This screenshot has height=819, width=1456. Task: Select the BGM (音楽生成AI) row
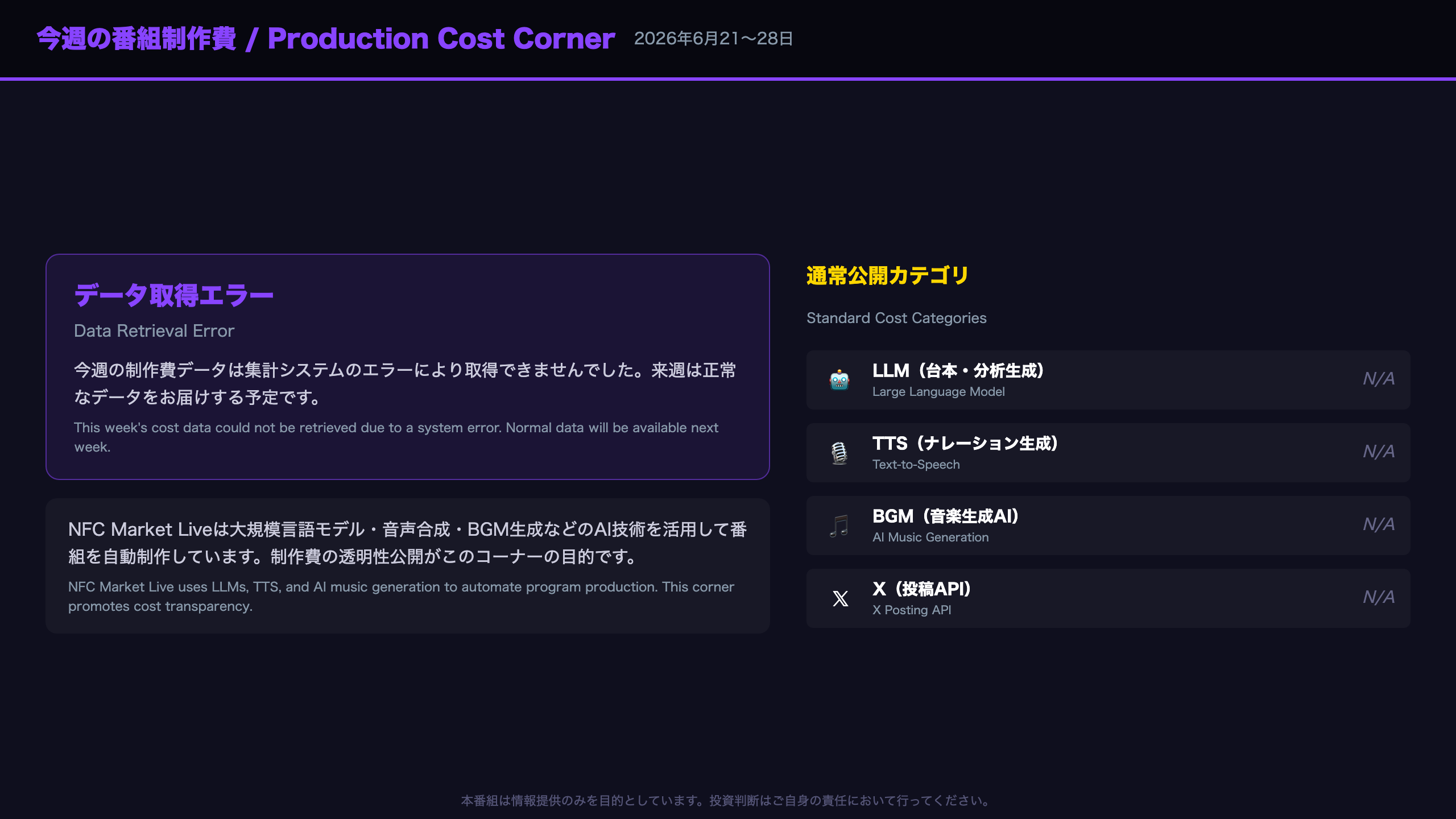point(1108,526)
